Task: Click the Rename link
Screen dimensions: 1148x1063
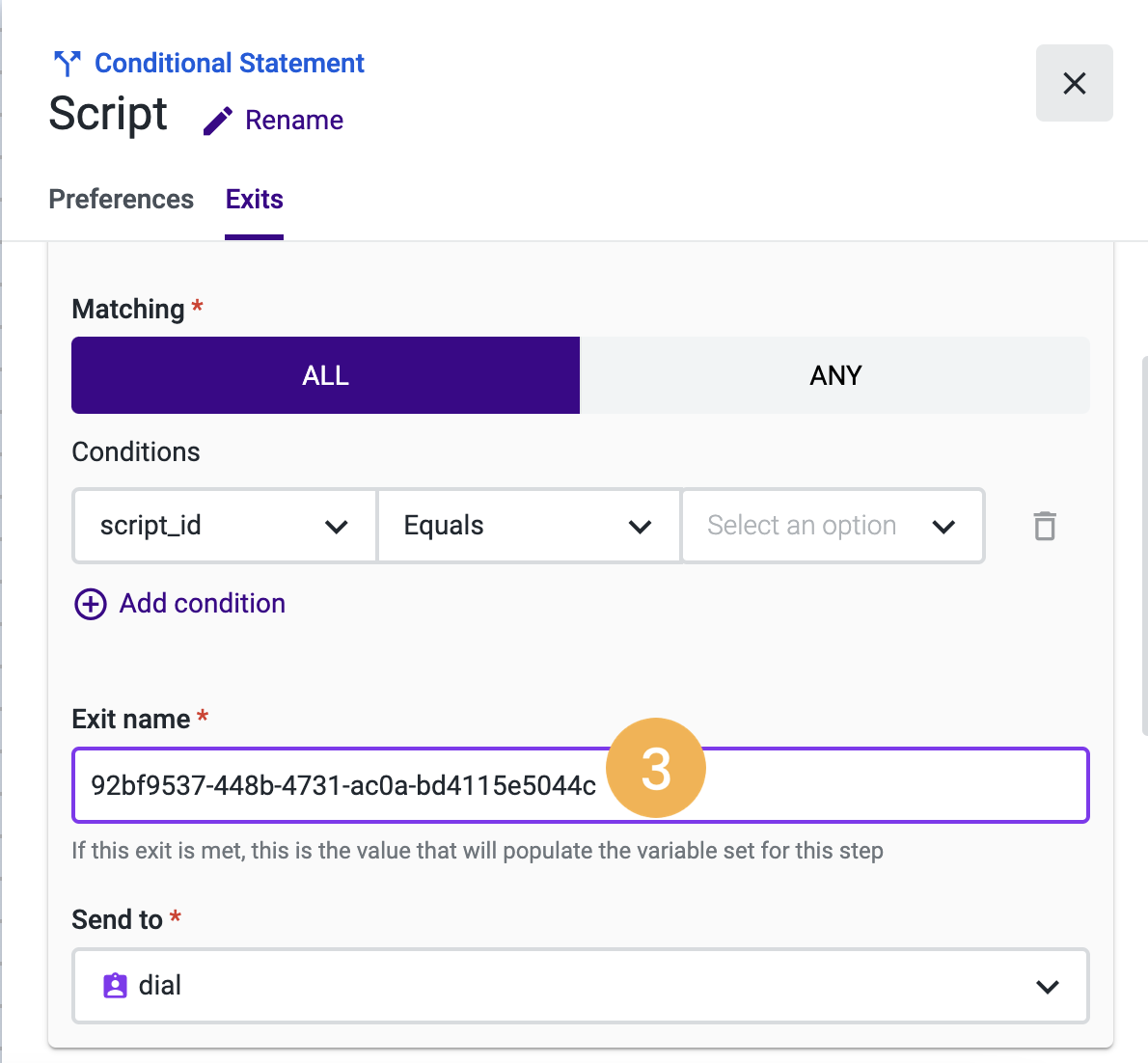Action: coord(293,120)
